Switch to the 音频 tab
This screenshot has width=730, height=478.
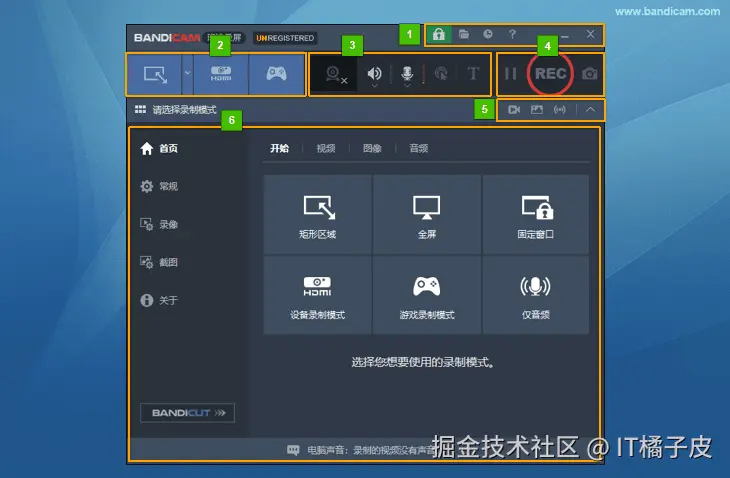[419, 148]
